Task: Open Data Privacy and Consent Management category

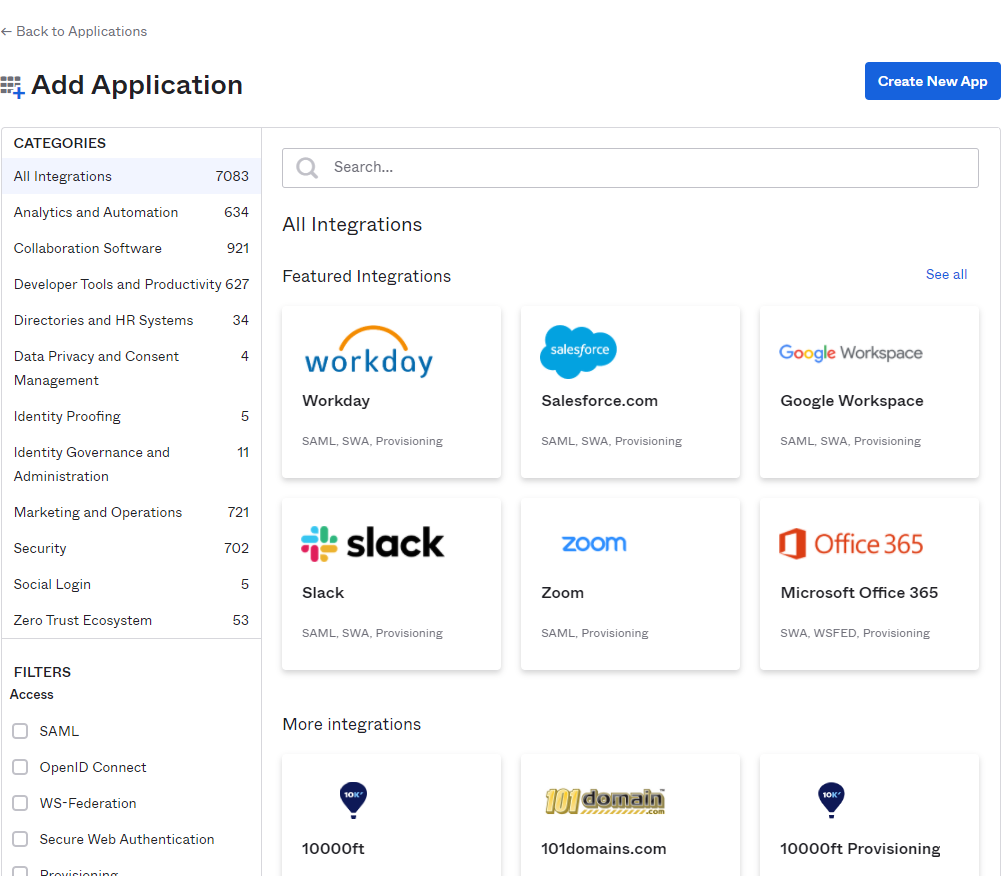Action: point(132,368)
